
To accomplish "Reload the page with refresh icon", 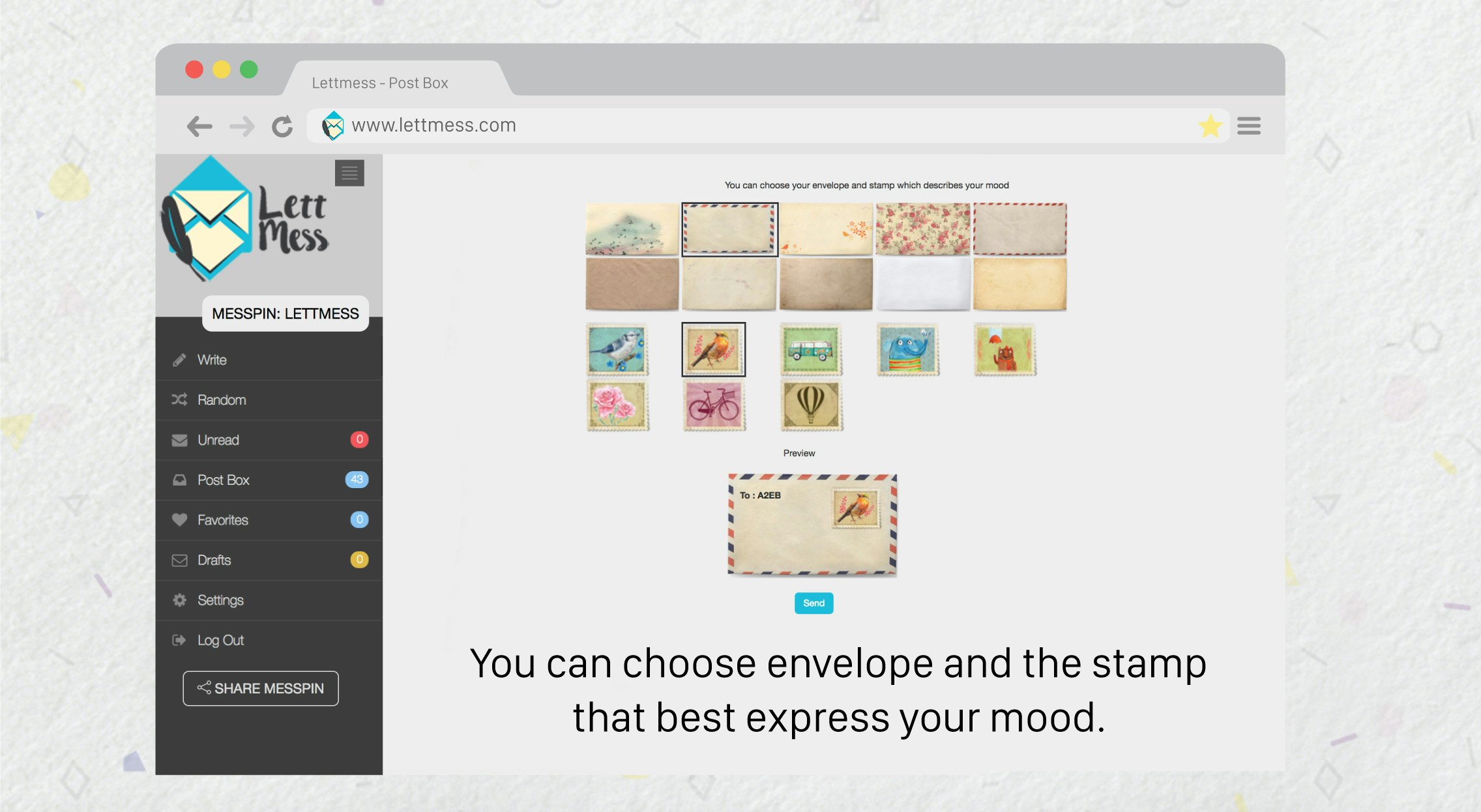I will click(282, 126).
